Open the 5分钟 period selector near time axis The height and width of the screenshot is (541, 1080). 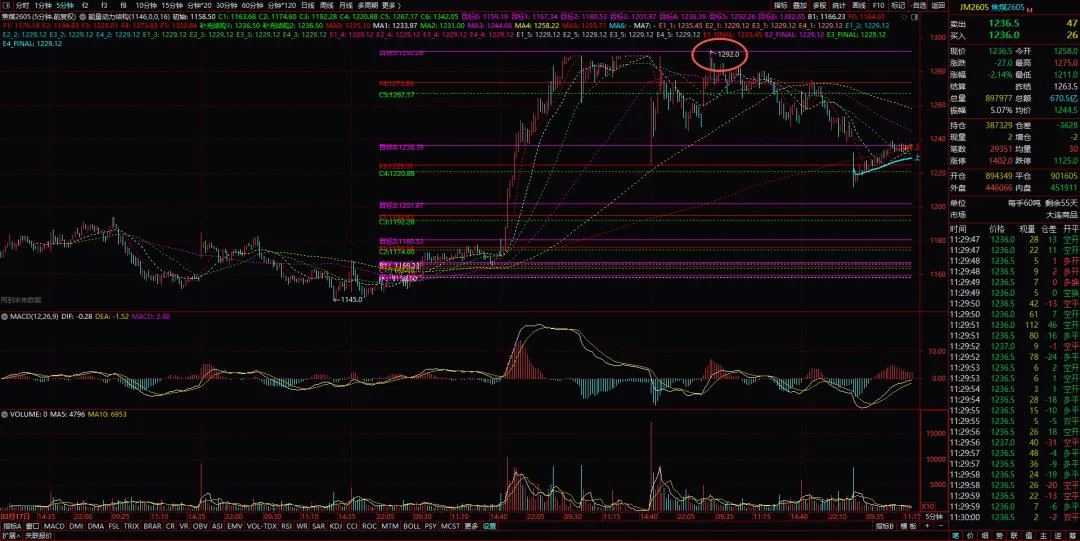pos(933,516)
